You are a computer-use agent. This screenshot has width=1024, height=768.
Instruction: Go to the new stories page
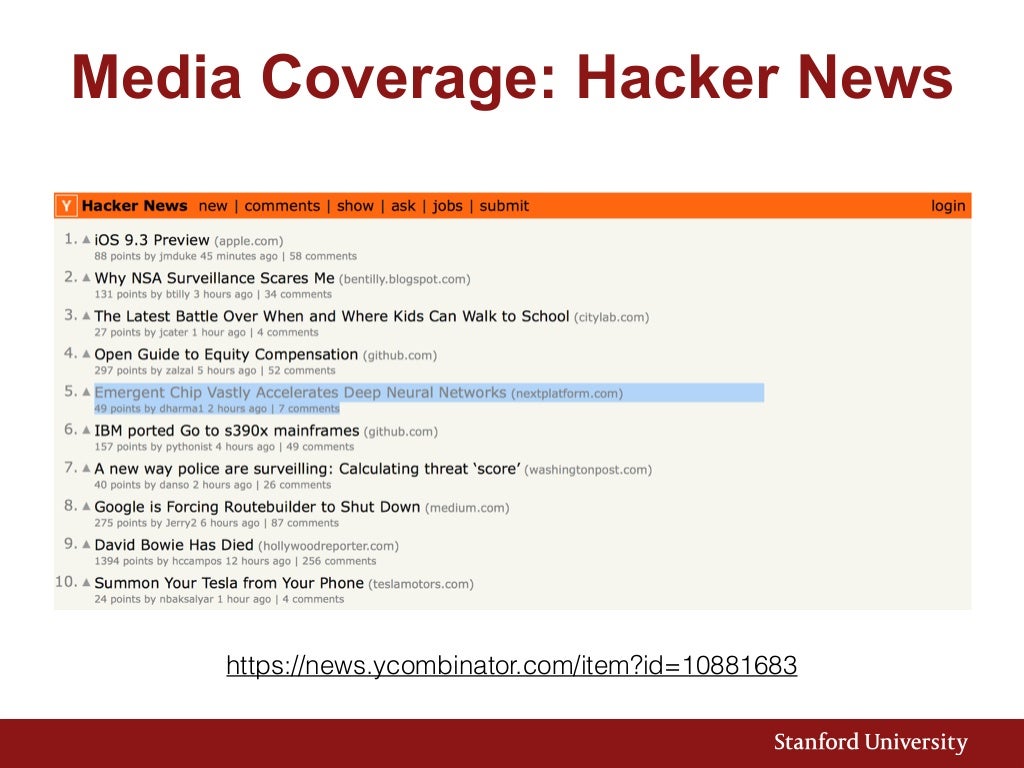(x=213, y=206)
